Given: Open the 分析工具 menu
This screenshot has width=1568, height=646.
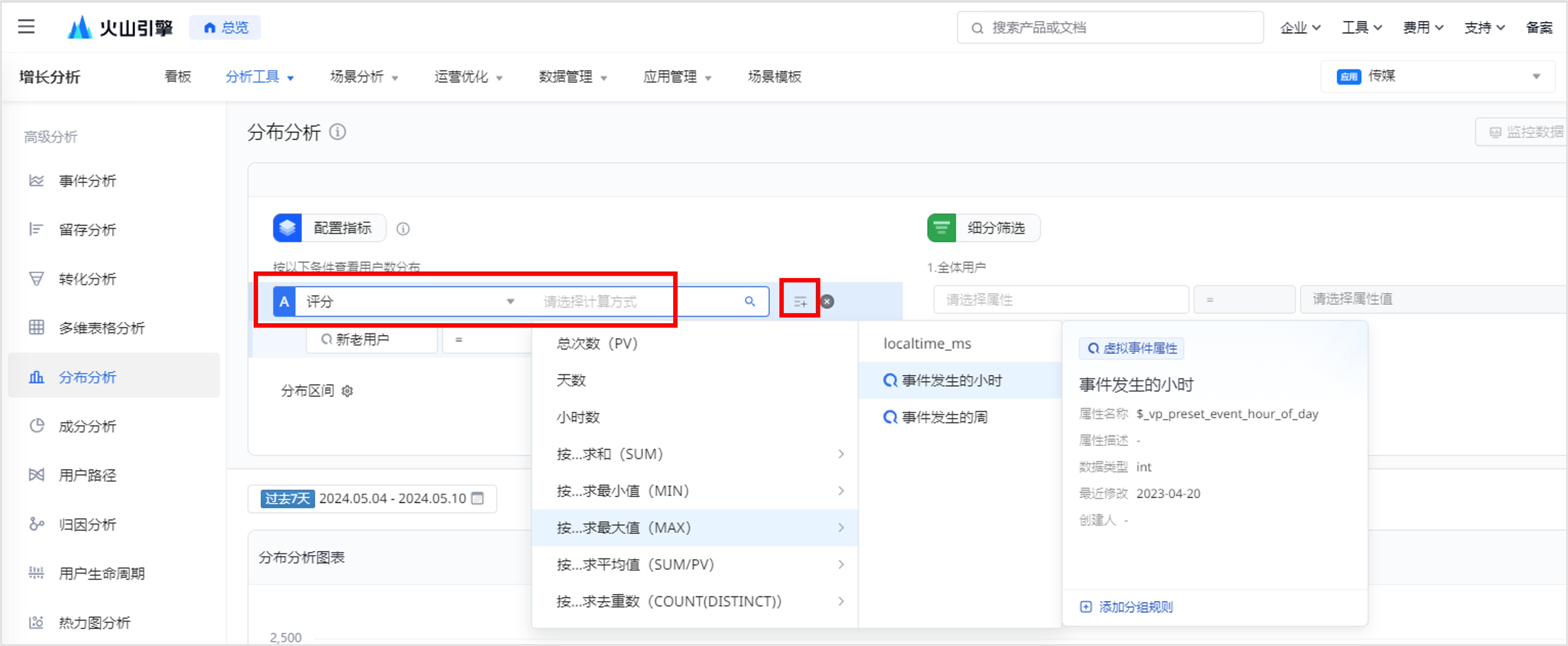Looking at the screenshot, I should click(259, 77).
